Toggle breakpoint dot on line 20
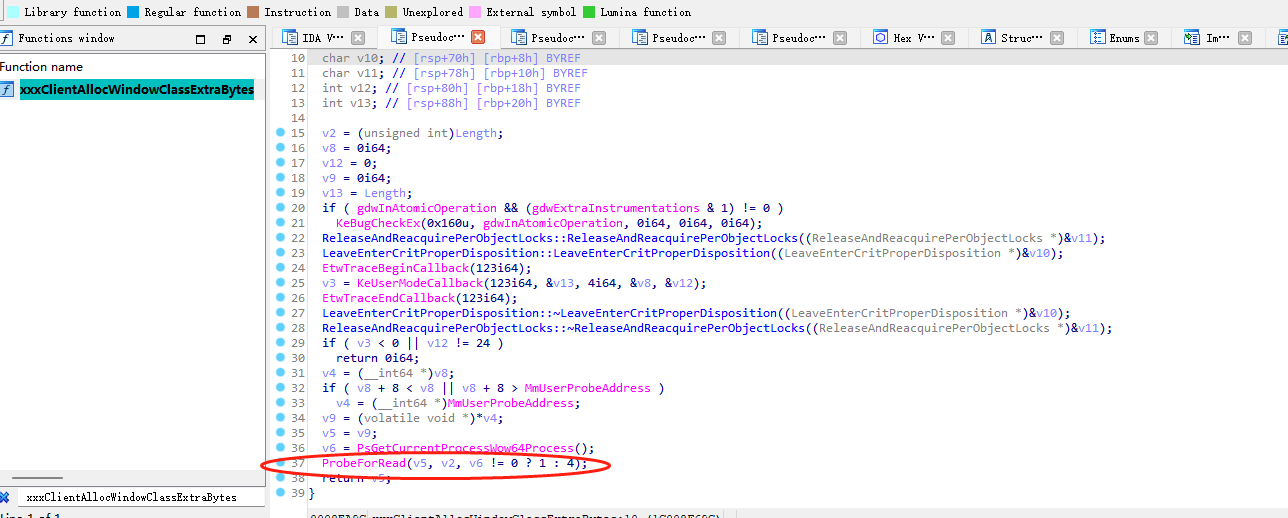1288x518 pixels. [x=280, y=208]
